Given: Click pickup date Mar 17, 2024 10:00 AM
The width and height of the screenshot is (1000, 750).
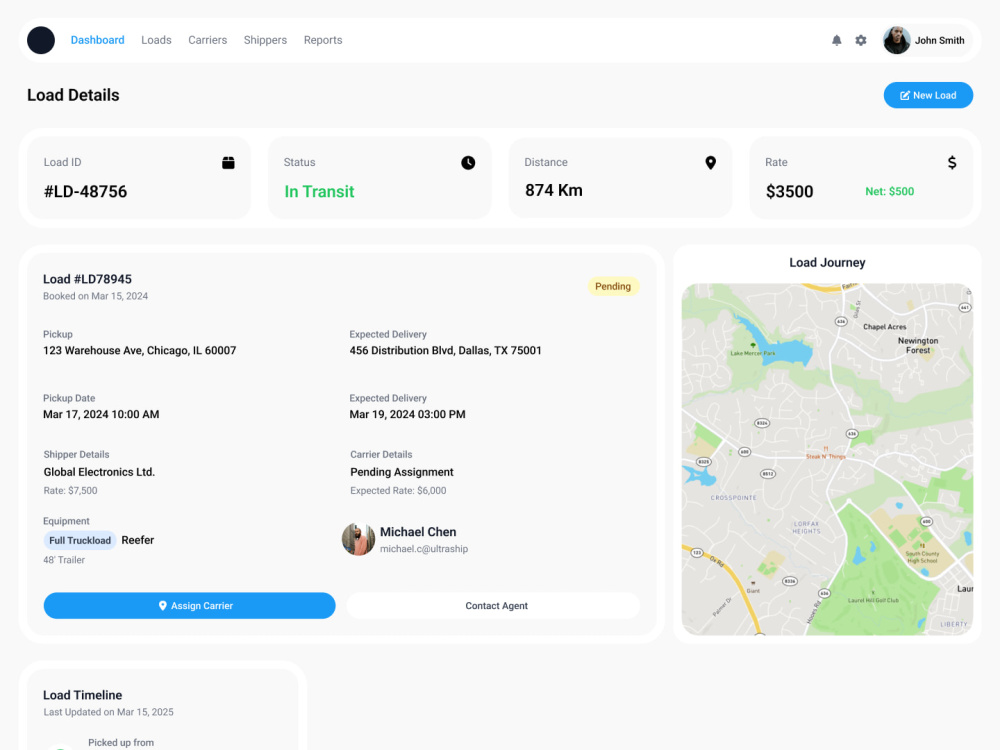Looking at the screenshot, I should [101, 414].
